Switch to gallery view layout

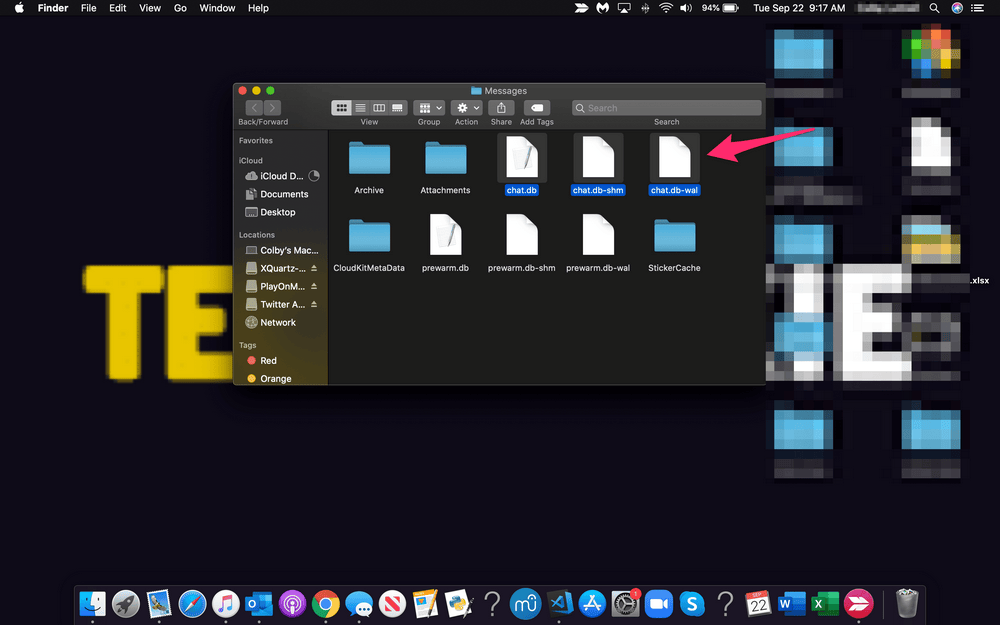pos(397,107)
